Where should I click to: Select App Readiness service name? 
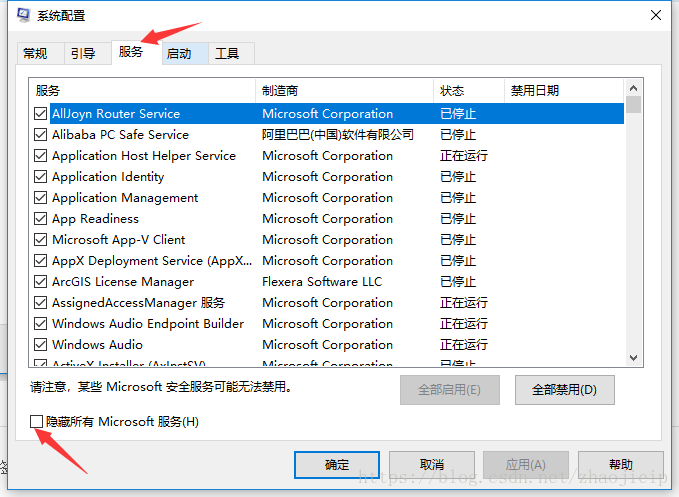tap(95, 219)
